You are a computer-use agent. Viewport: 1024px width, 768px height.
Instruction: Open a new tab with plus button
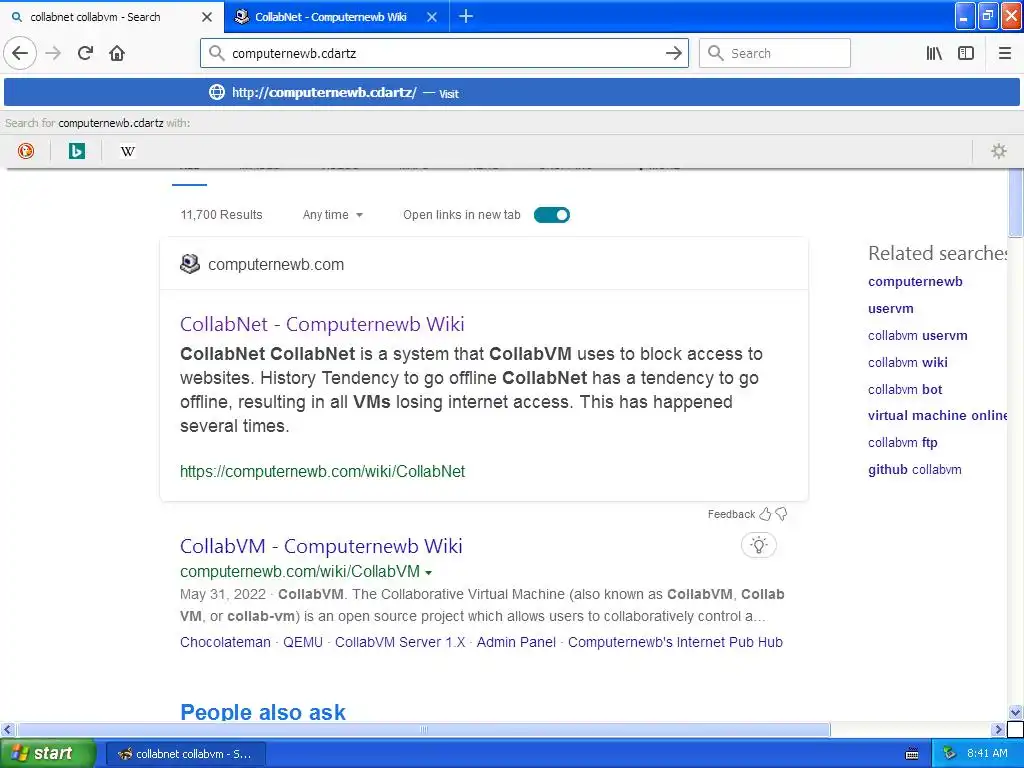click(x=466, y=16)
